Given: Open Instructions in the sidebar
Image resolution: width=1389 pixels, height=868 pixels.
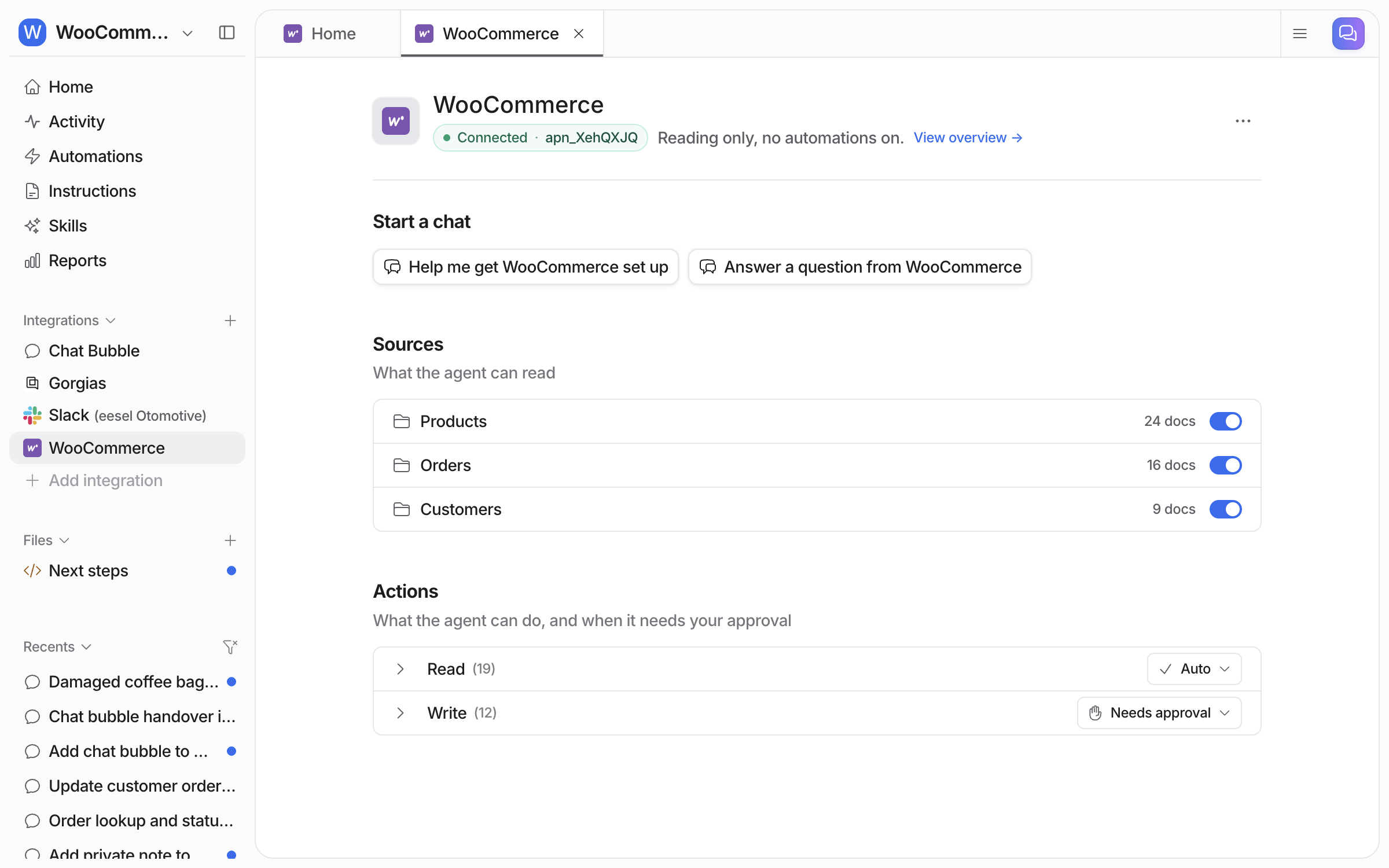Looking at the screenshot, I should tap(127, 191).
